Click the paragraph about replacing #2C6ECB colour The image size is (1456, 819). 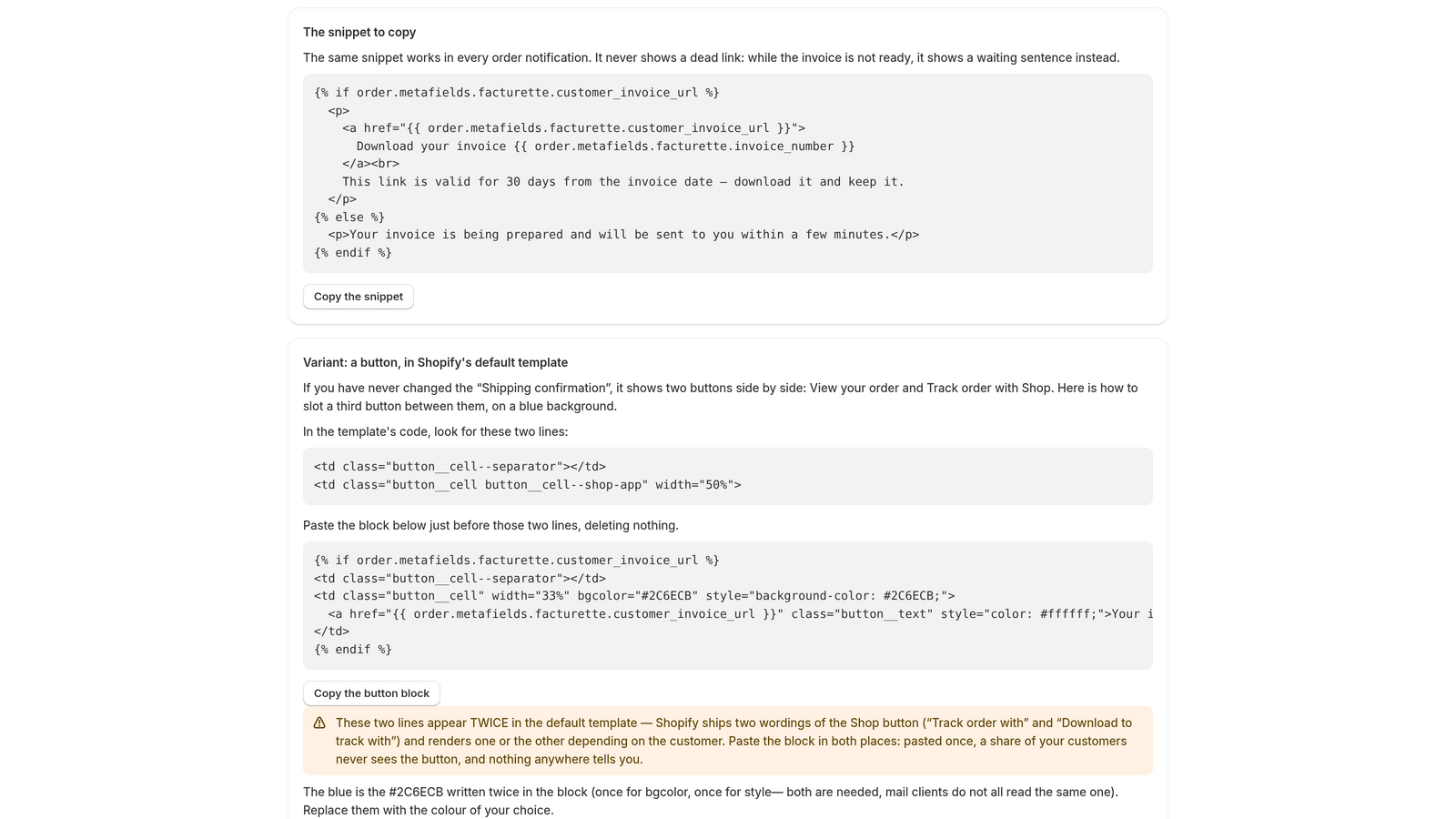click(x=711, y=801)
